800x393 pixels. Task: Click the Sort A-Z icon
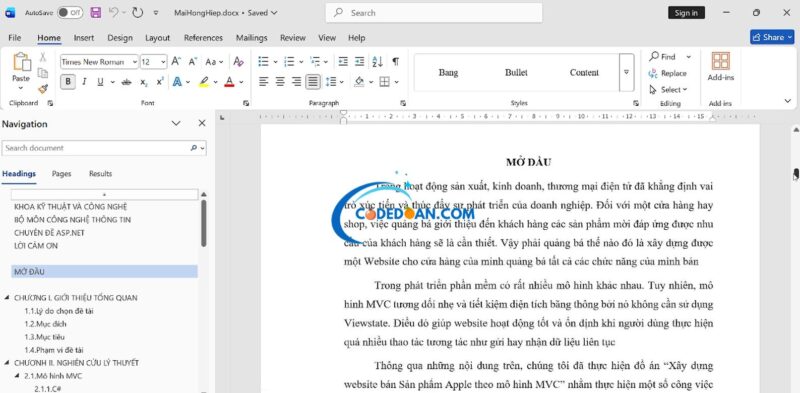pyautogui.click(x=378, y=62)
